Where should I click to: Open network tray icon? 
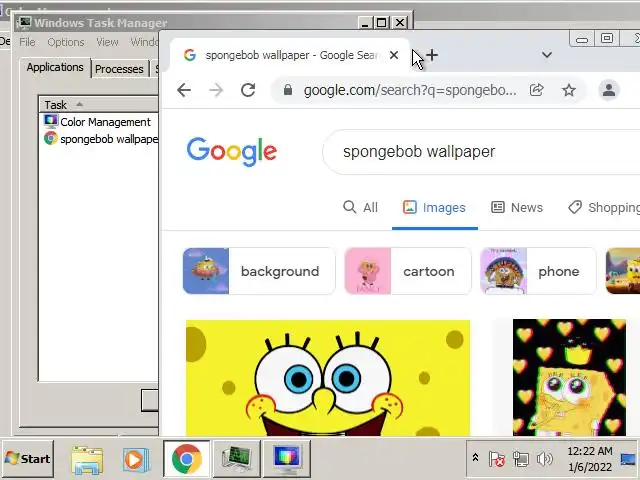coord(521,459)
